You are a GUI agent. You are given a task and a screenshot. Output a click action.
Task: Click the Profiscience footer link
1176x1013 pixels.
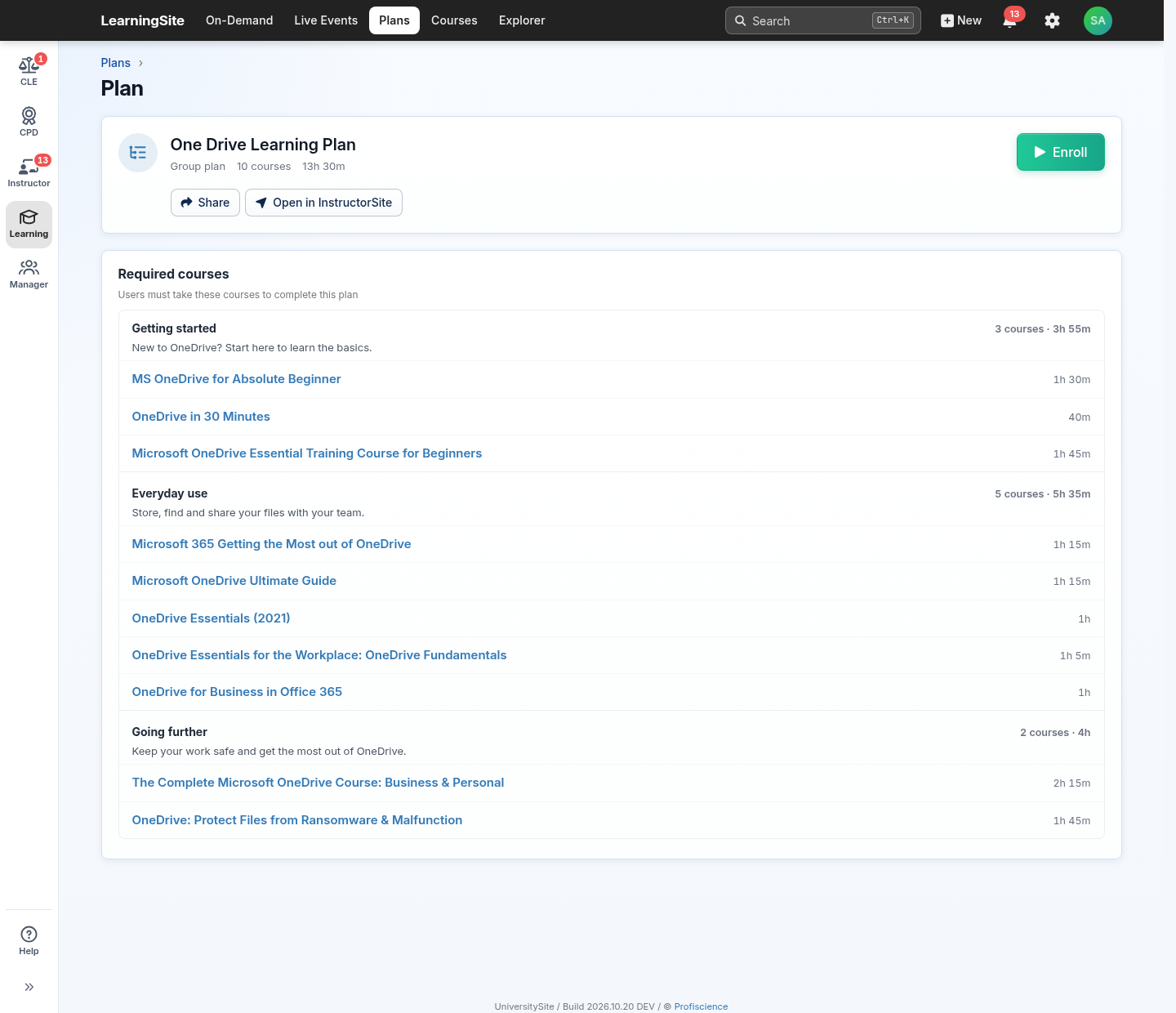point(701,1006)
